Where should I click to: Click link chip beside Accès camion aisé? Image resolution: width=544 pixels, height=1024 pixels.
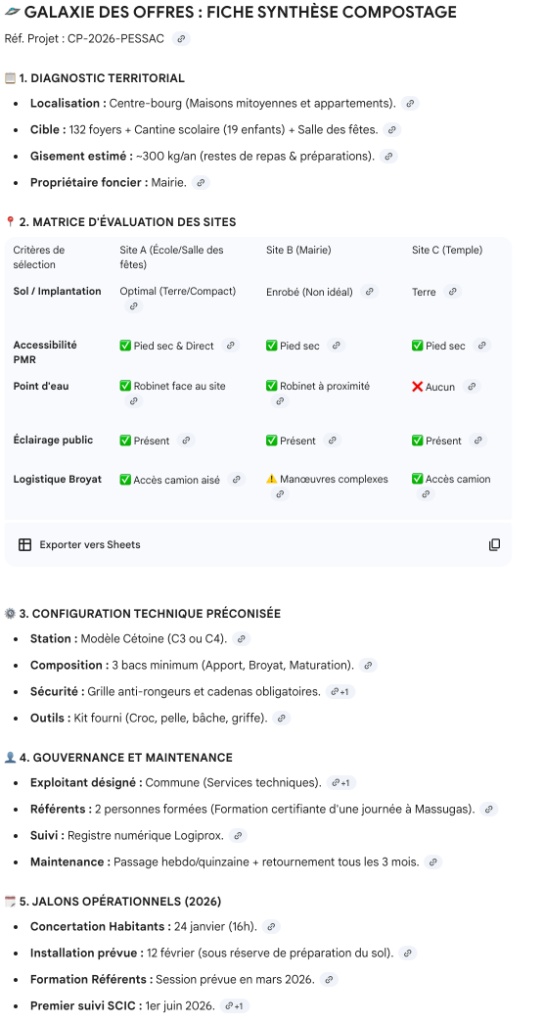pos(236,479)
